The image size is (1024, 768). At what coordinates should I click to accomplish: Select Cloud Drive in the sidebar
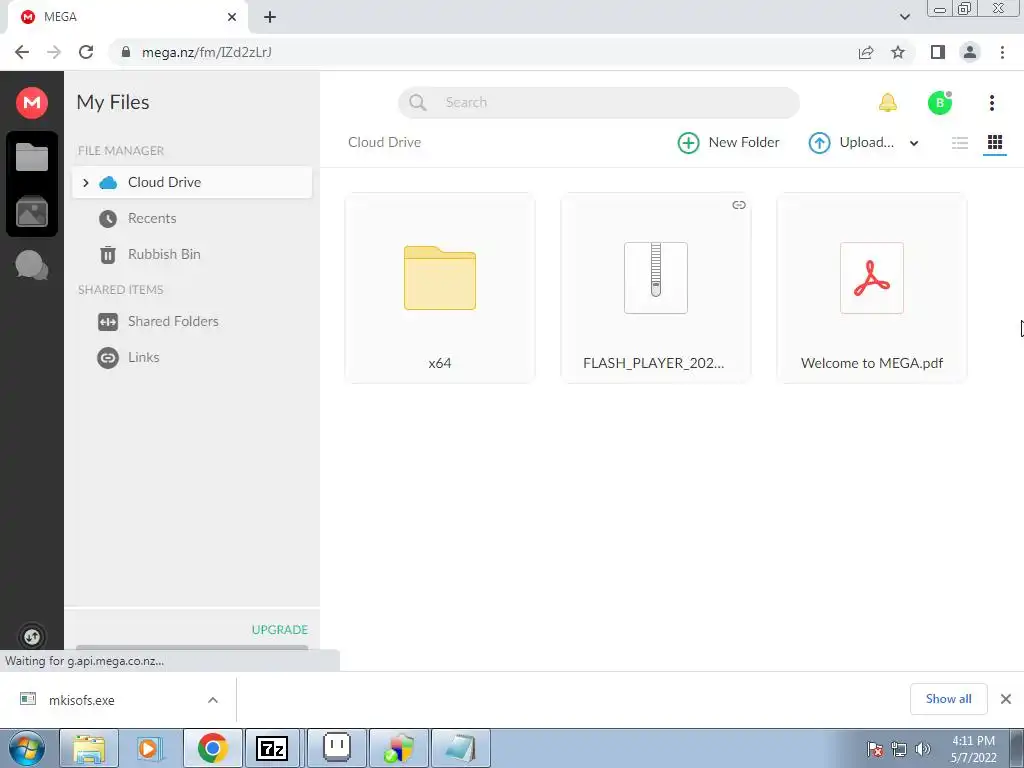pos(192,182)
